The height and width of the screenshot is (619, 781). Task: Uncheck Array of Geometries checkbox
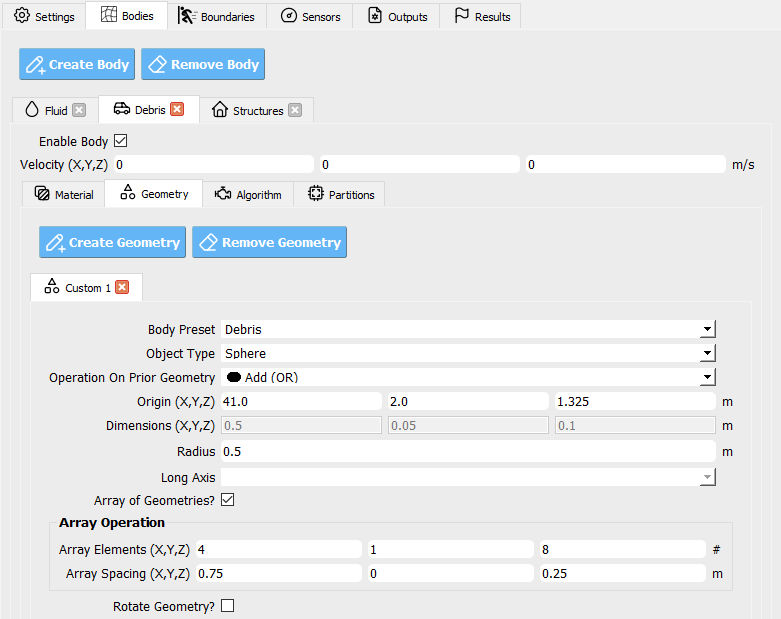click(x=228, y=499)
